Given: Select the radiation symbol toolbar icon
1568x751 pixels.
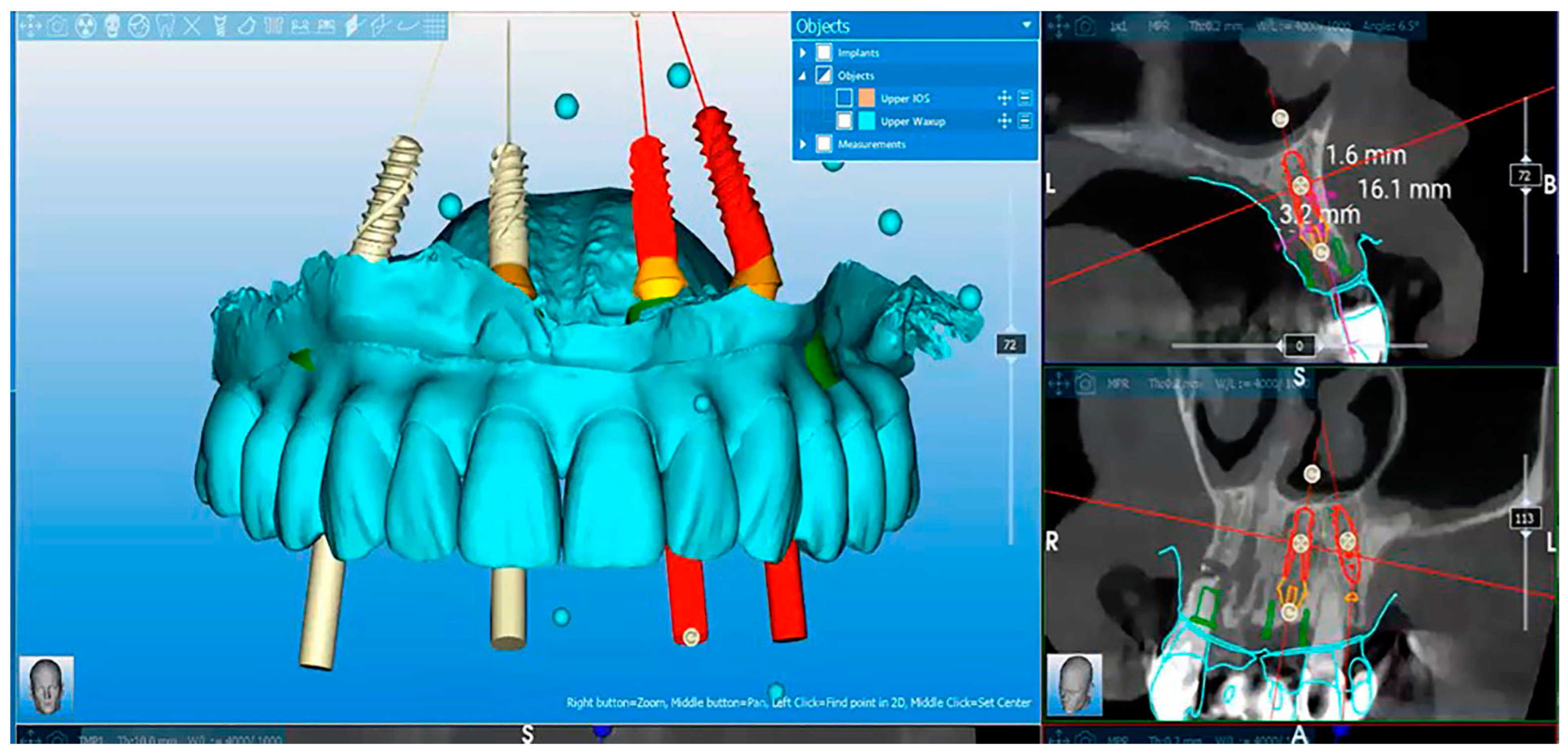Looking at the screenshot, I should tap(85, 26).
